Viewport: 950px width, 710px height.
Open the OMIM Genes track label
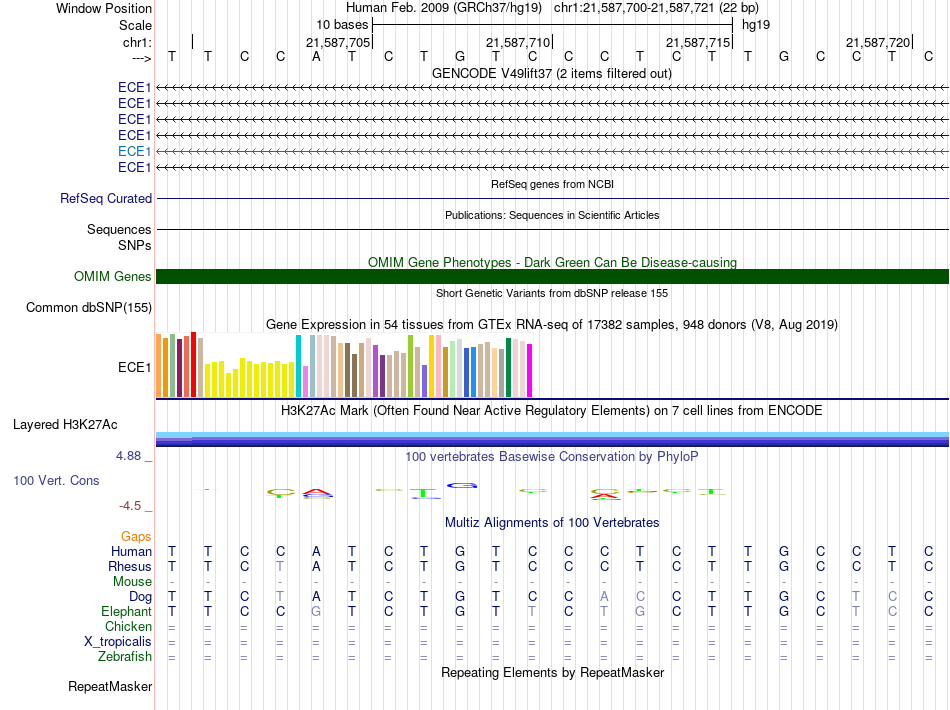pos(112,277)
